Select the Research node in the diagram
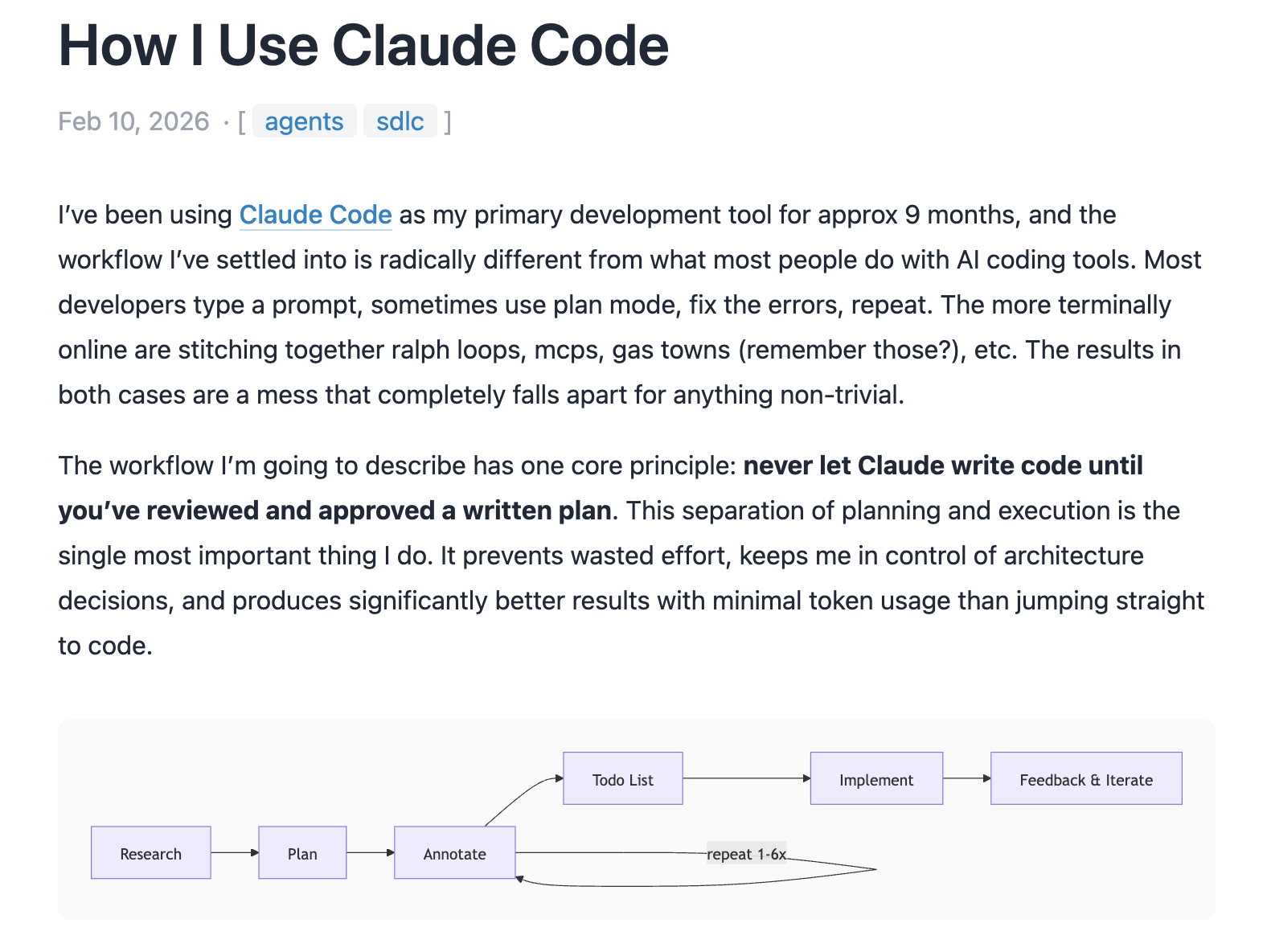Screen dimensions: 1267x952 [151, 853]
